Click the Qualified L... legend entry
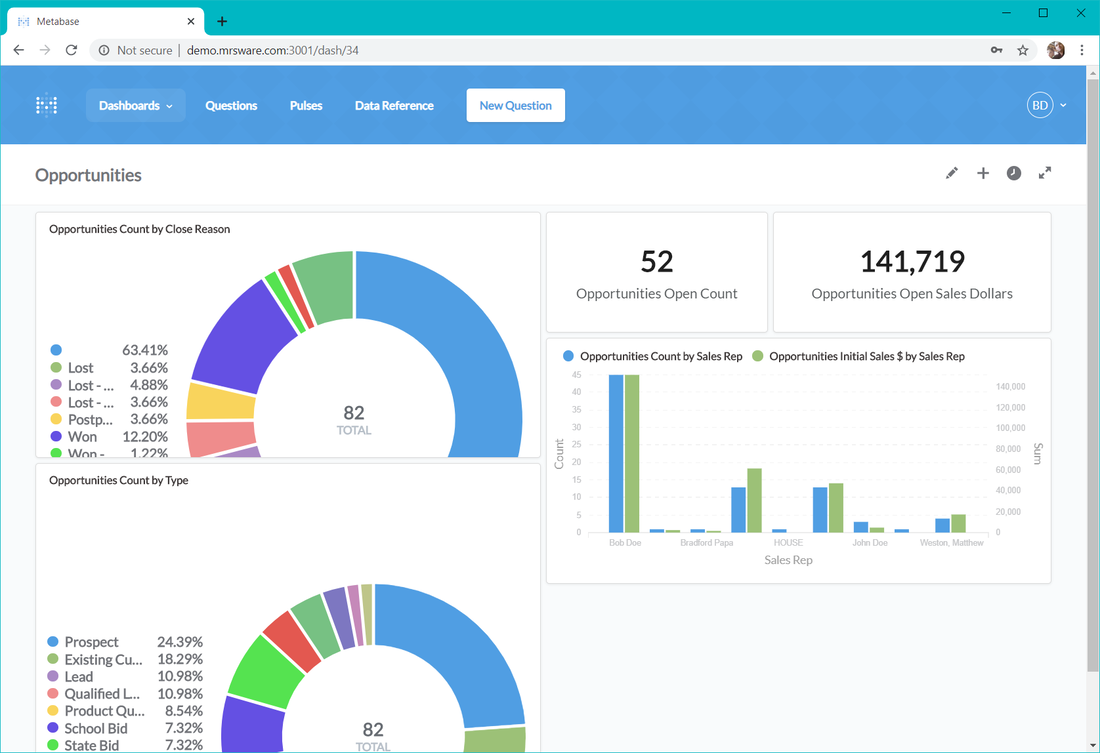 click(x=125, y=693)
